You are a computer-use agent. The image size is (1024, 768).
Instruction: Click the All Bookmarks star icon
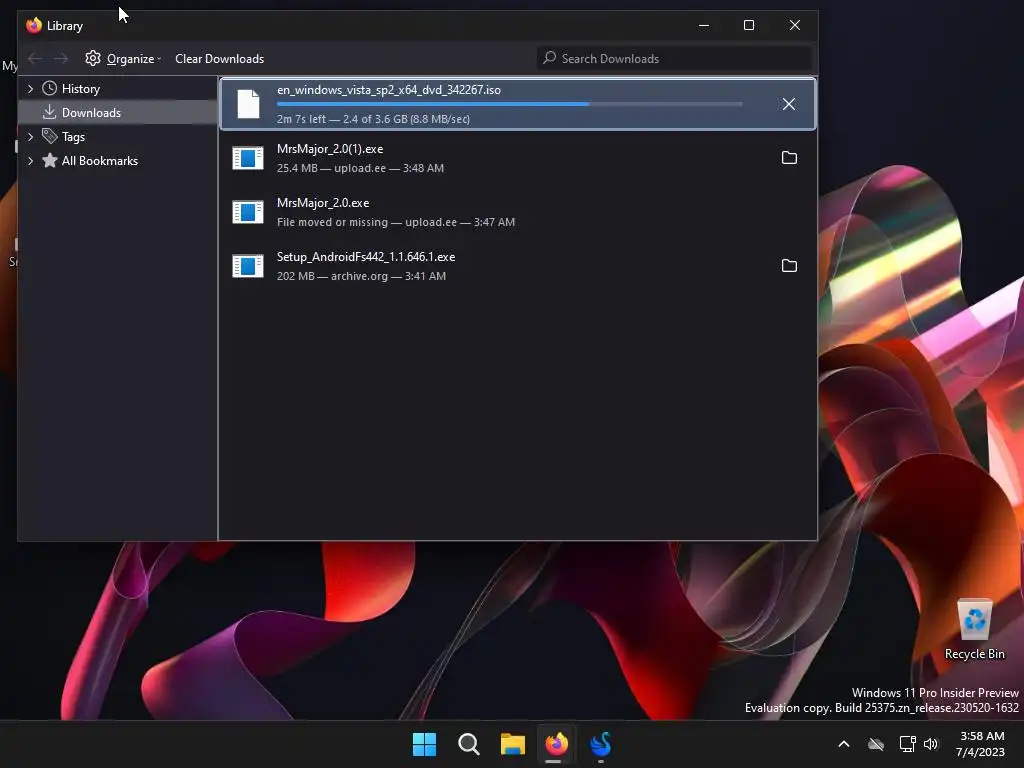click(50, 161)
